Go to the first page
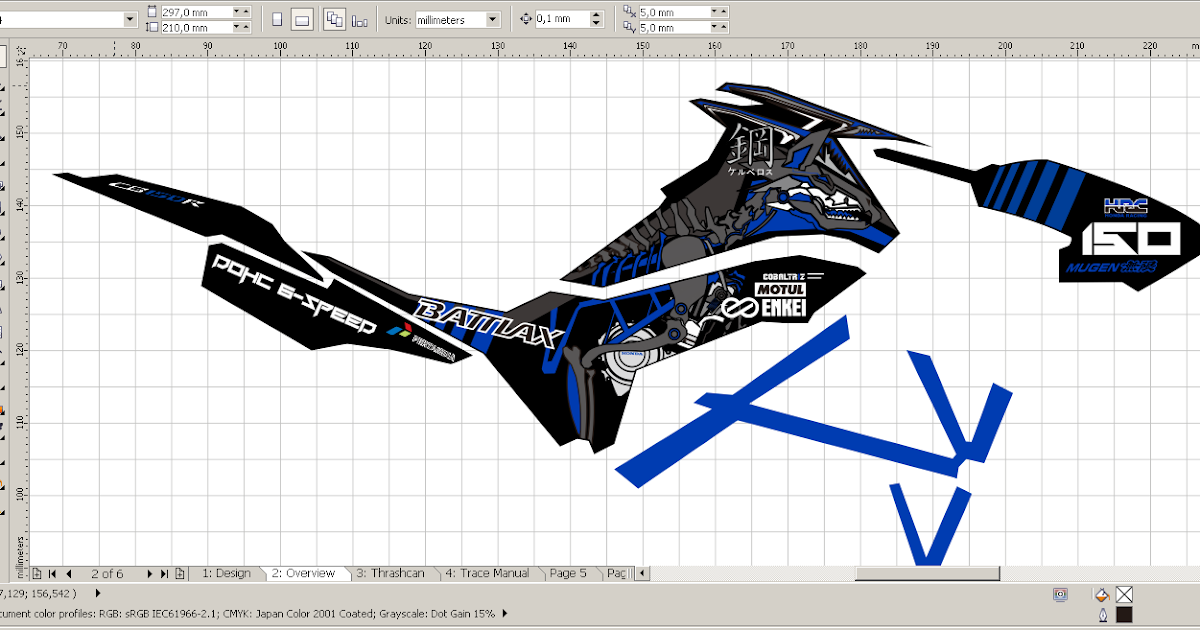The height and width of the screenshot is (630, 1200). click(x=52, y=573)
